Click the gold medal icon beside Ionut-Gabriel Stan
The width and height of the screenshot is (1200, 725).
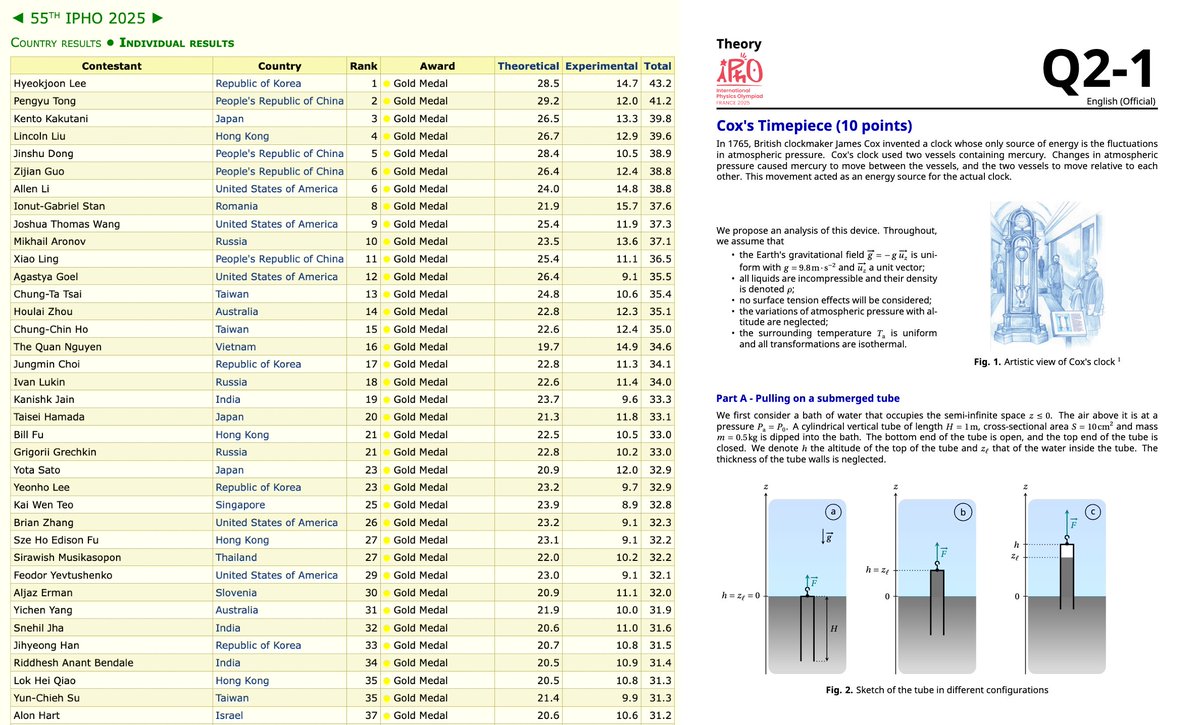(x=386, y=206)
